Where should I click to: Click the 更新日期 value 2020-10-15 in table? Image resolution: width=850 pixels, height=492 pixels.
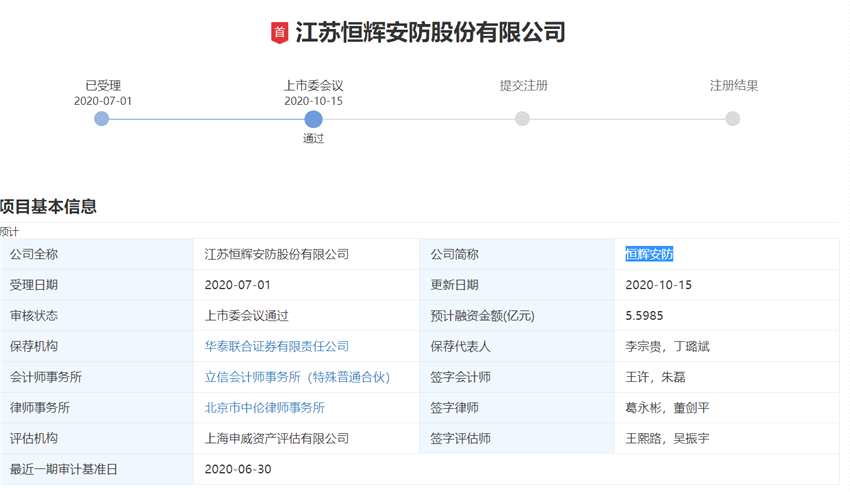pos(658,285)
